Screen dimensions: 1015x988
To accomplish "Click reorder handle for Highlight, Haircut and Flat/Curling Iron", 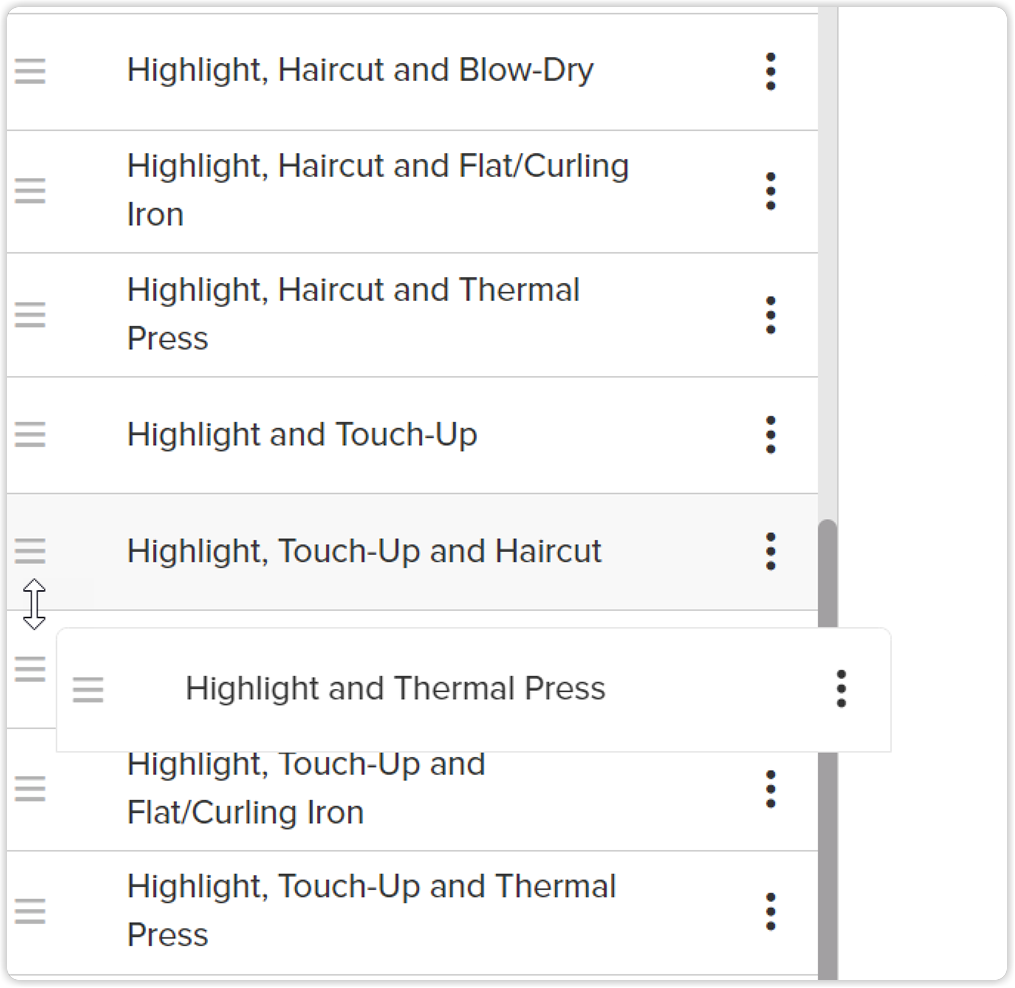I will 30,191.
